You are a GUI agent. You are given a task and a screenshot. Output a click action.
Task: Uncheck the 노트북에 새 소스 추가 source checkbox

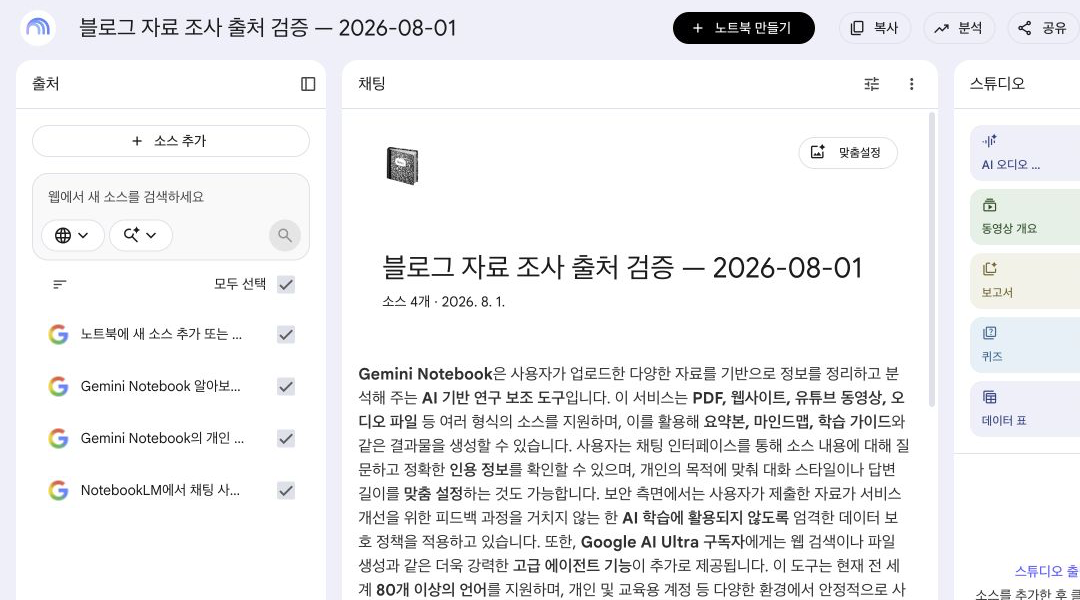coord(286,334)
